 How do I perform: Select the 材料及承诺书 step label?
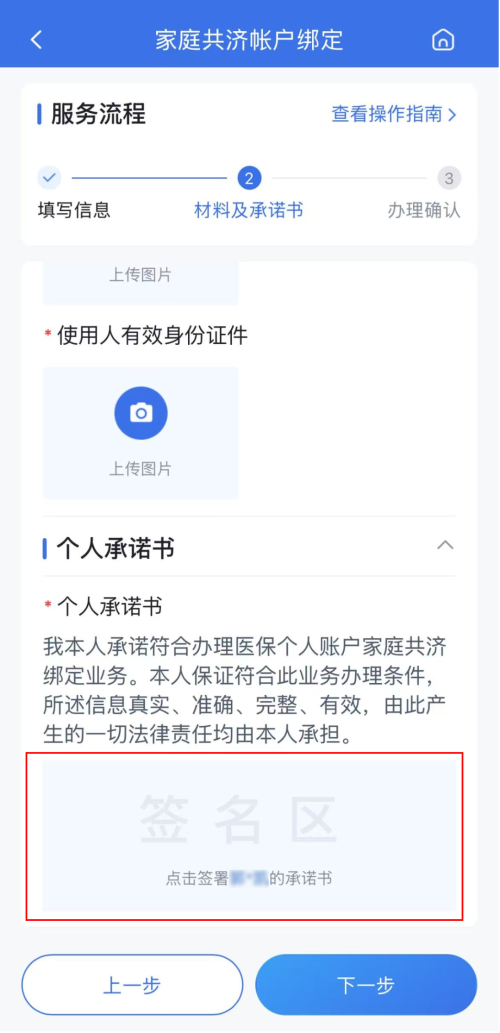click(249, 210)
